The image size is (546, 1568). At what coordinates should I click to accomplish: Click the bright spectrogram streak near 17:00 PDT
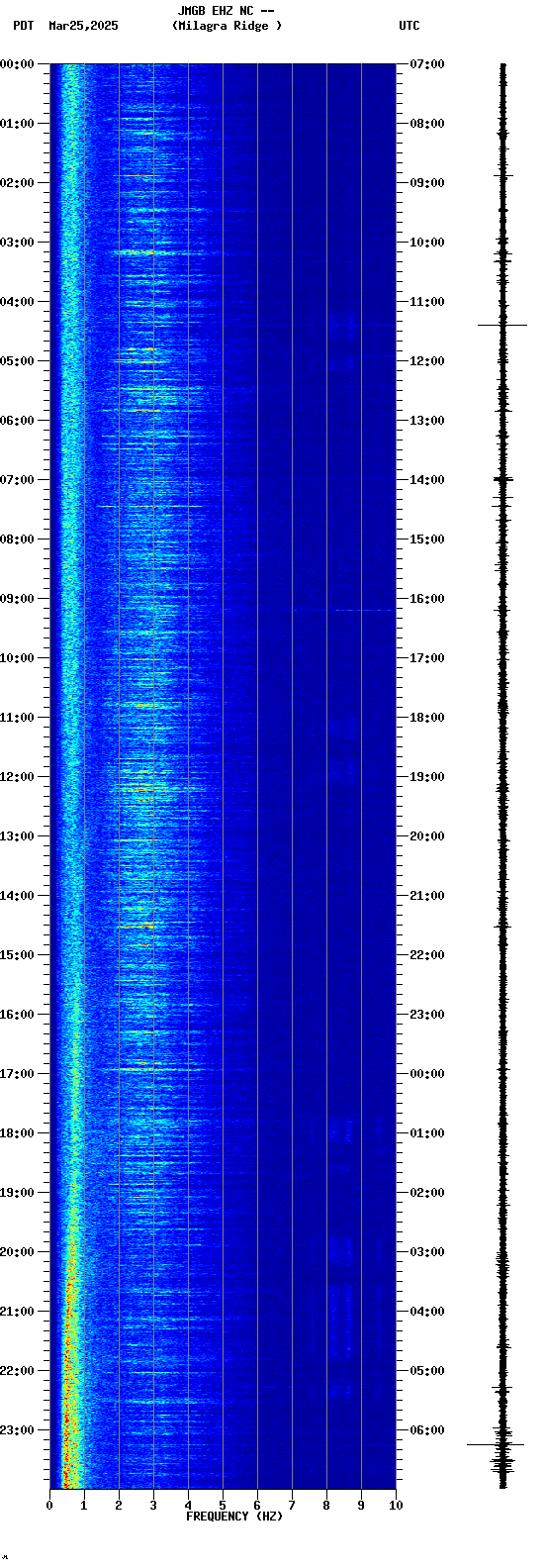click(x=148, y=1068)
